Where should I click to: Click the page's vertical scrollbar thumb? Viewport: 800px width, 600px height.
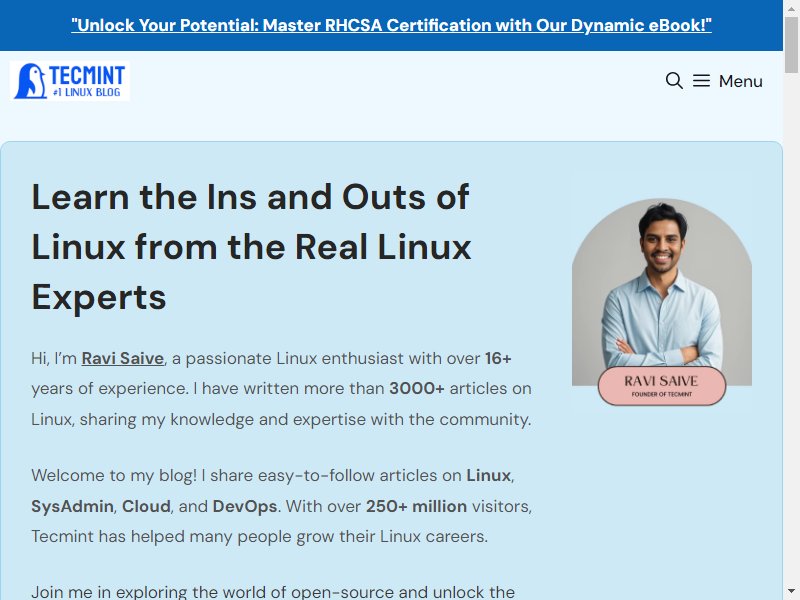pyautogui.click(x=791, y=45)
